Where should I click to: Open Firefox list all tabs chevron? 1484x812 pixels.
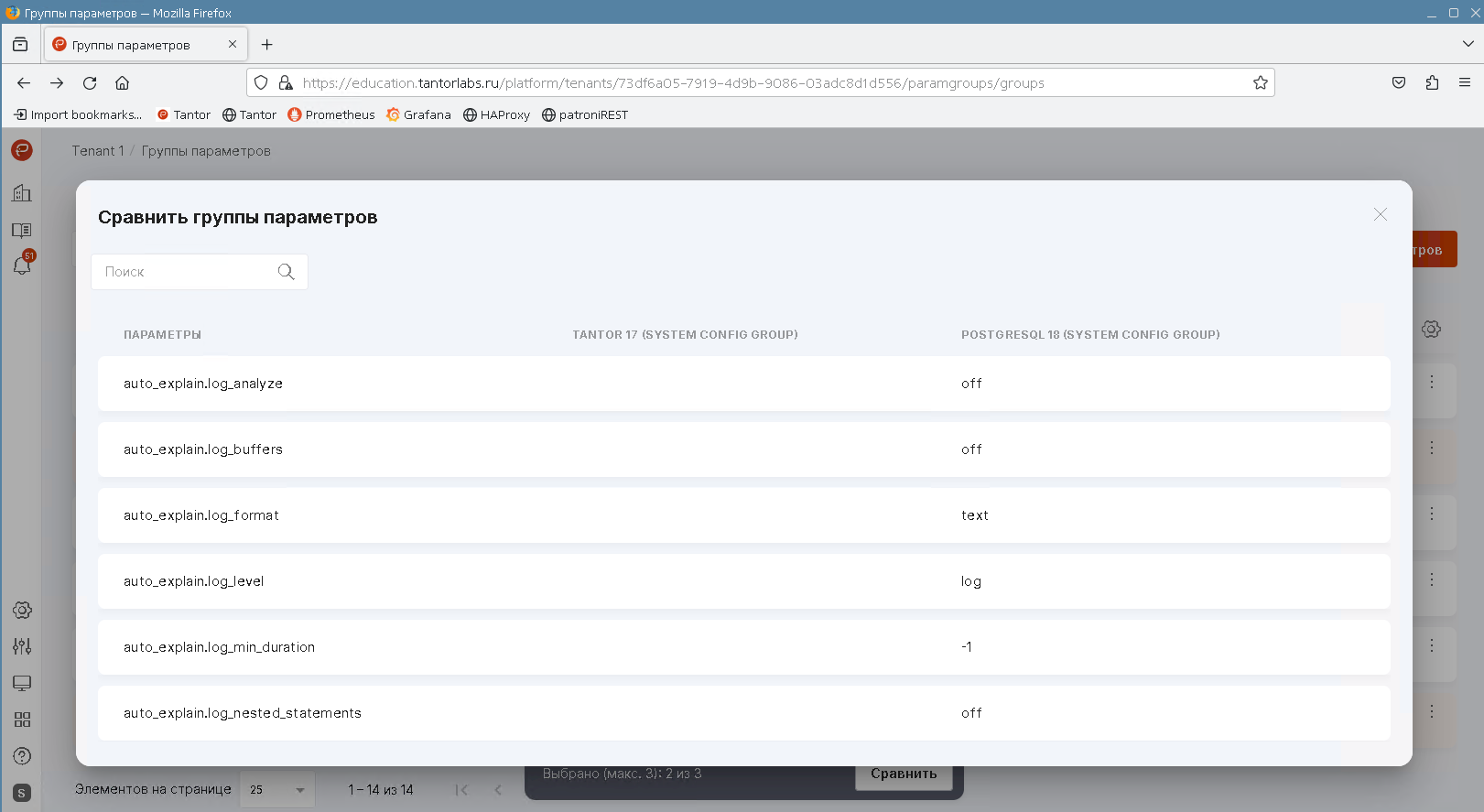point(1468,44)
